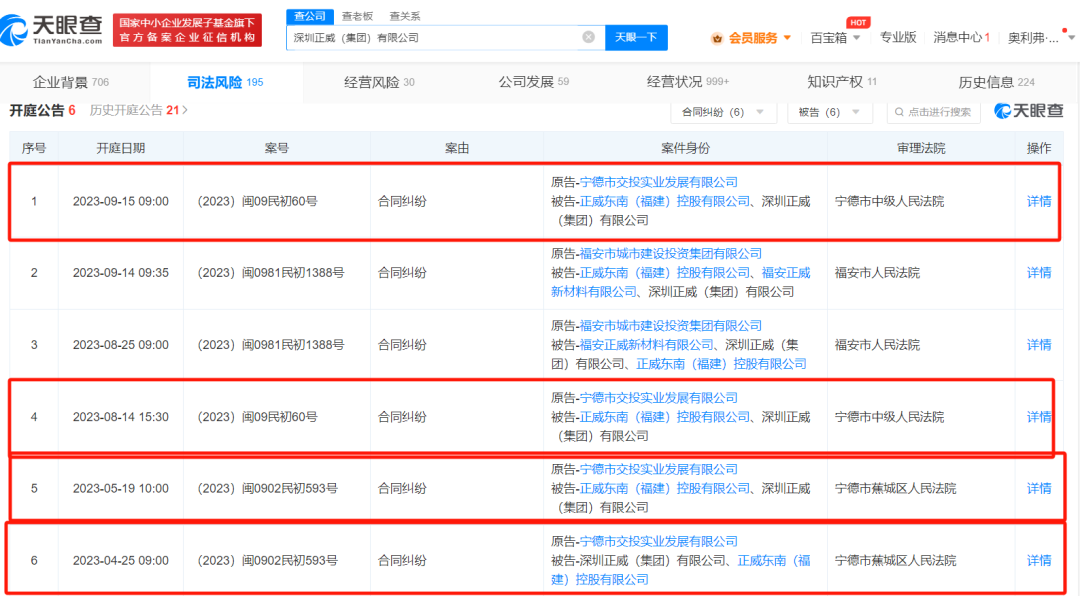Select the 查公司 search tab
The width and height of the screenshot is (1080, 596).
310,16
